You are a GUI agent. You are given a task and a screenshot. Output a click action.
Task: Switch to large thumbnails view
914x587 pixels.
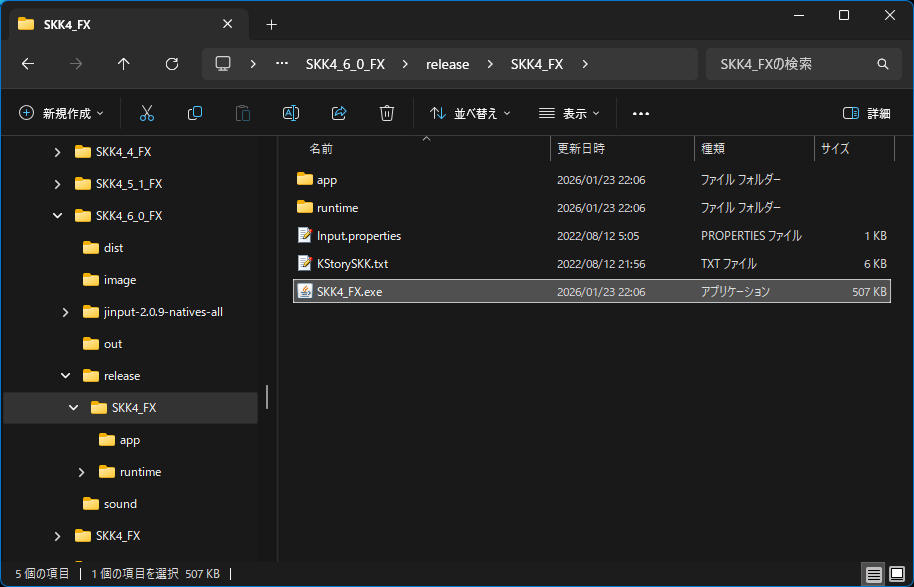(897, 574)
